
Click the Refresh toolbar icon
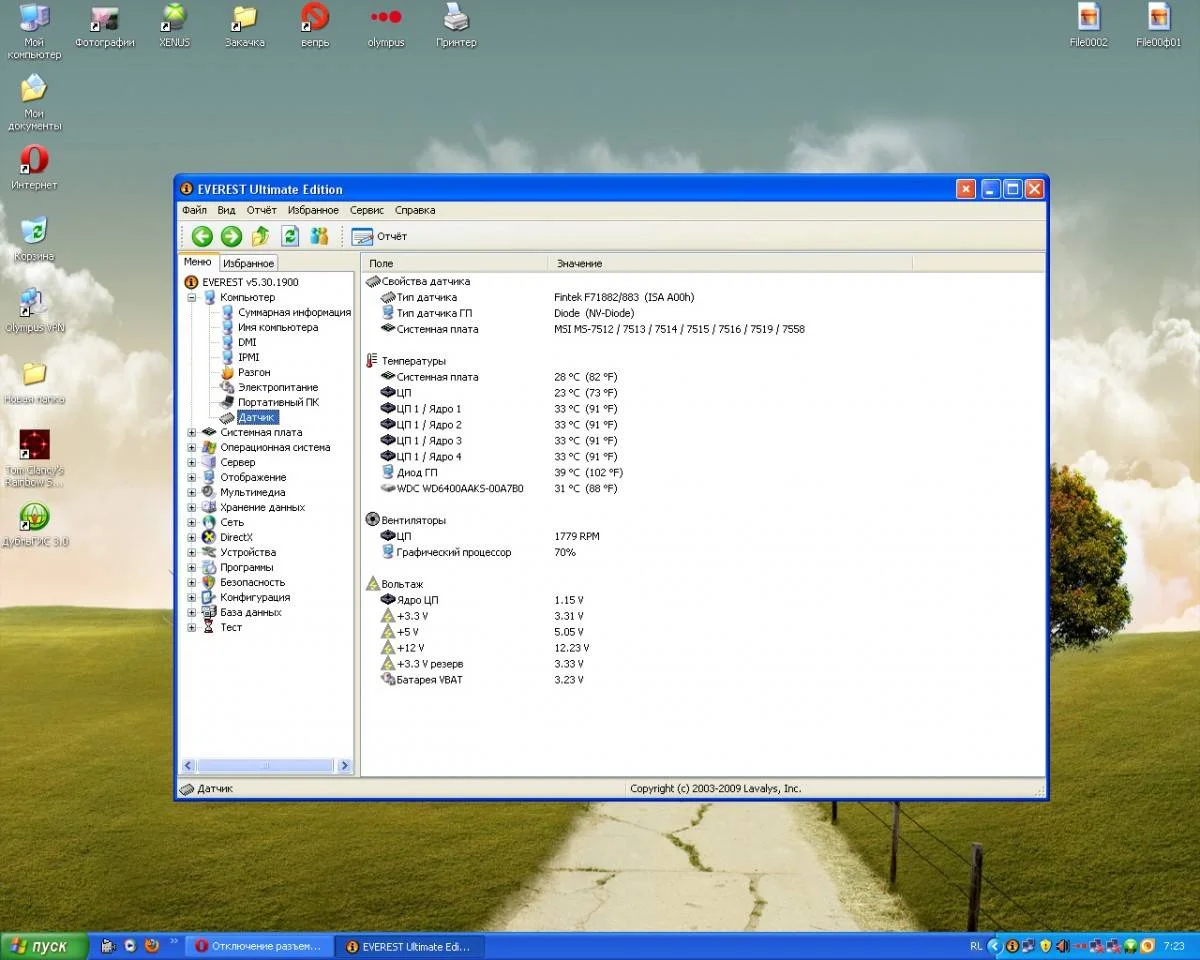click(x=290, y=236)
